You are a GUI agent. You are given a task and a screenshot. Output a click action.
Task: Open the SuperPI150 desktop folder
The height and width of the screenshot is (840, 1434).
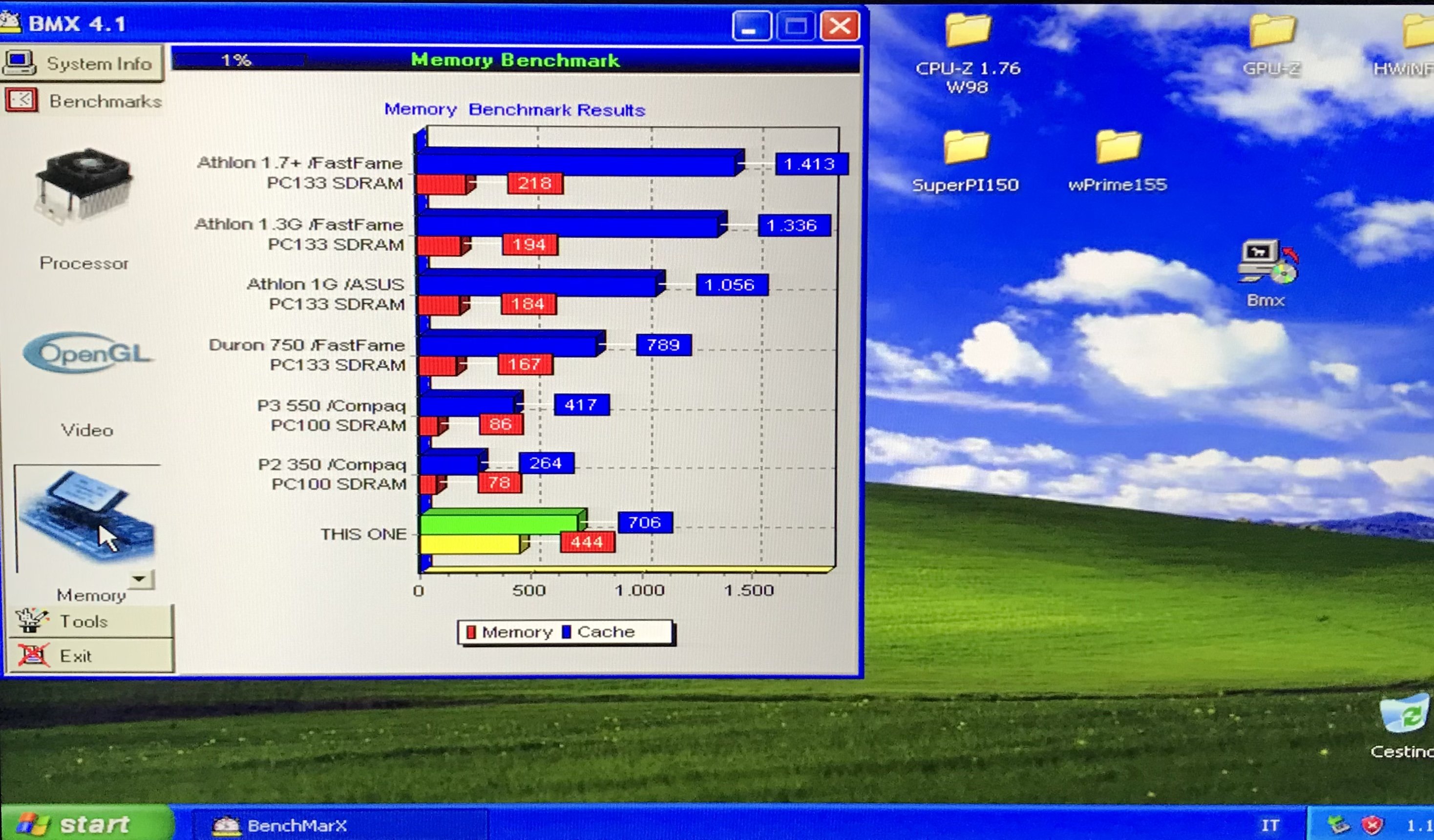click(x=966, y=148)
